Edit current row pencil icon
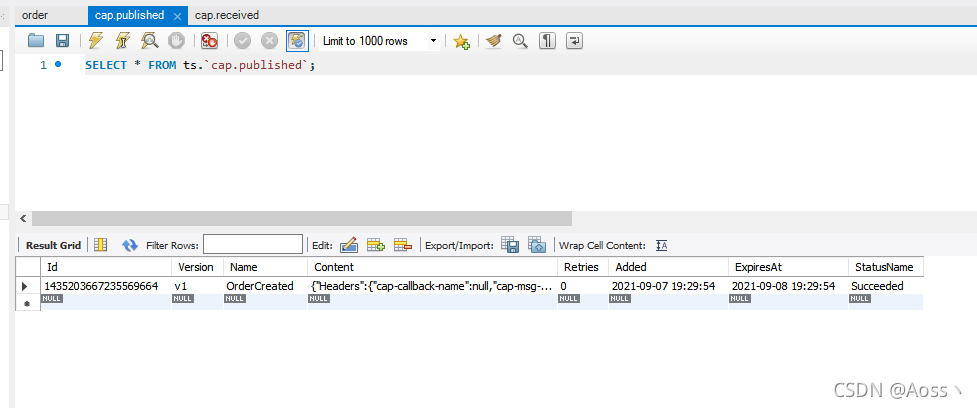The image size is (977, 408). (x=349, y=245)
